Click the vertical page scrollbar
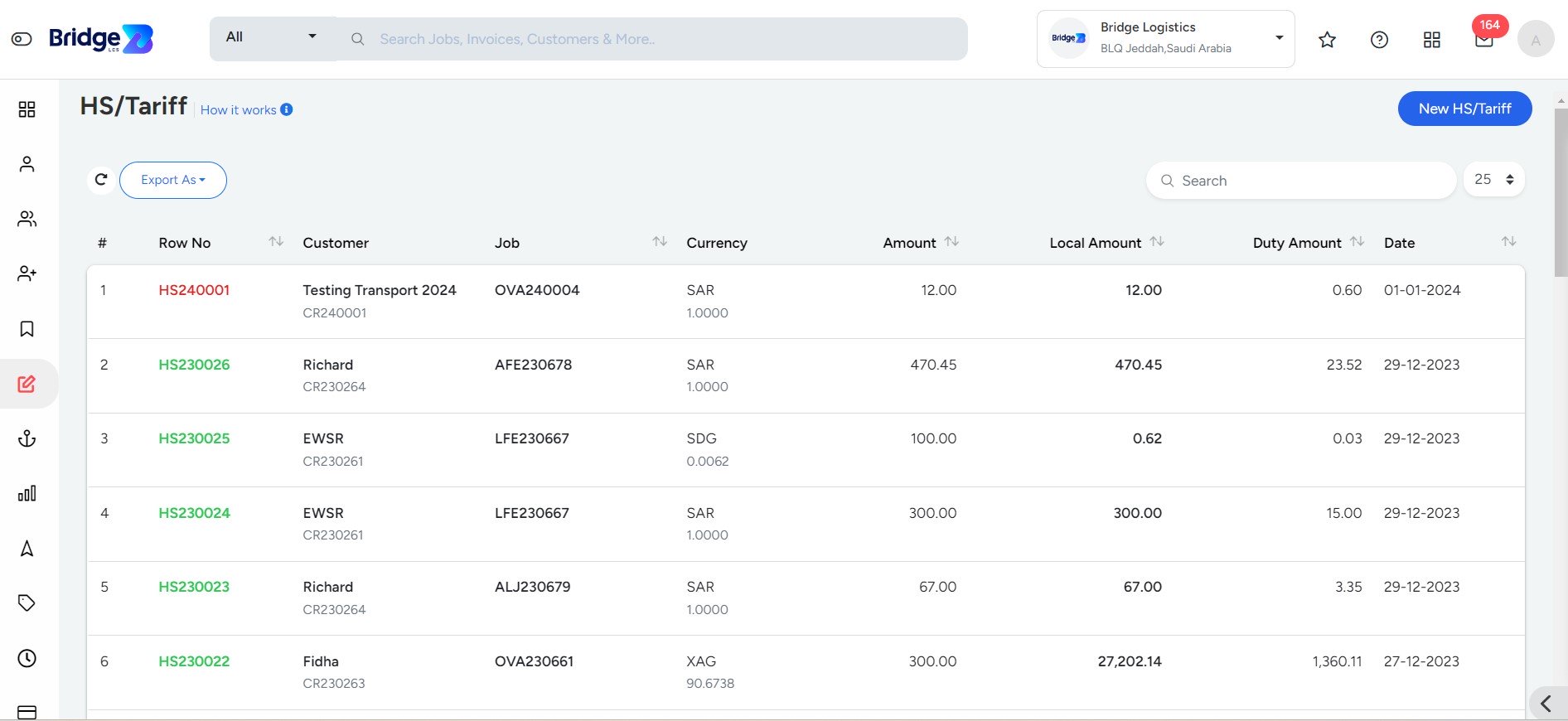This screenshot has height=721, width=1568. (1561, 191)
